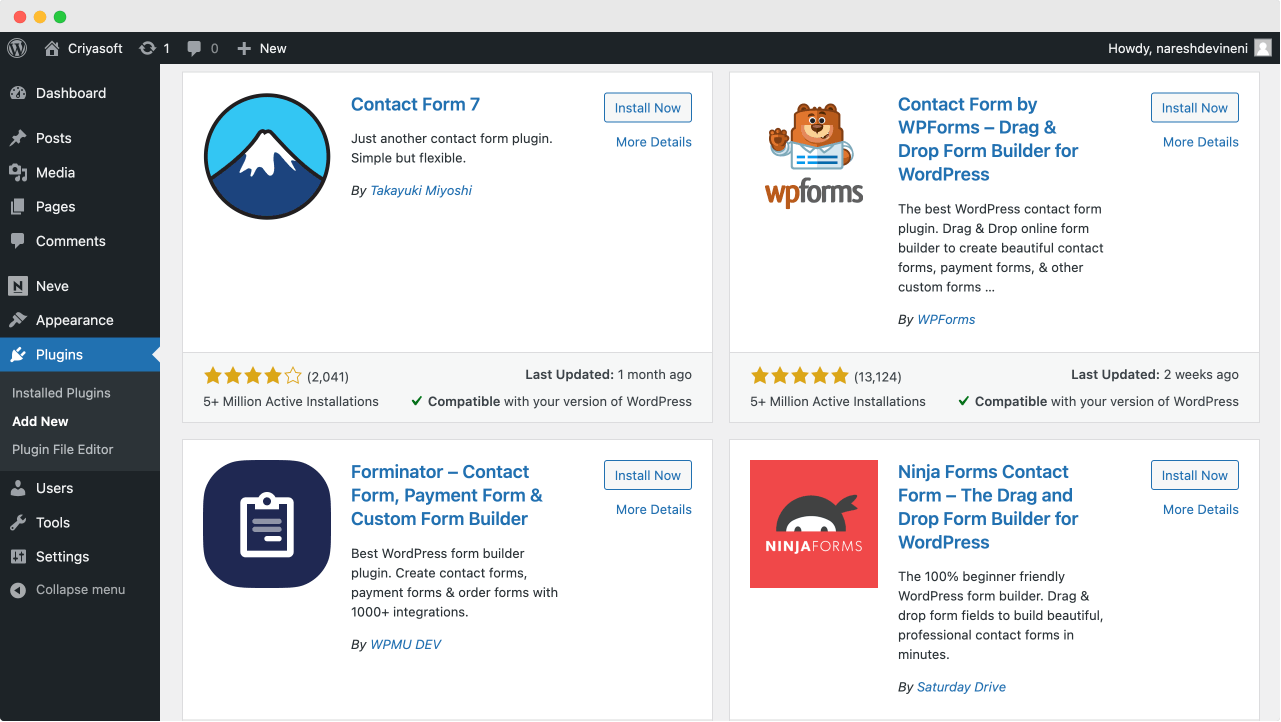Click the Criyasoft site name

[95, 48]
